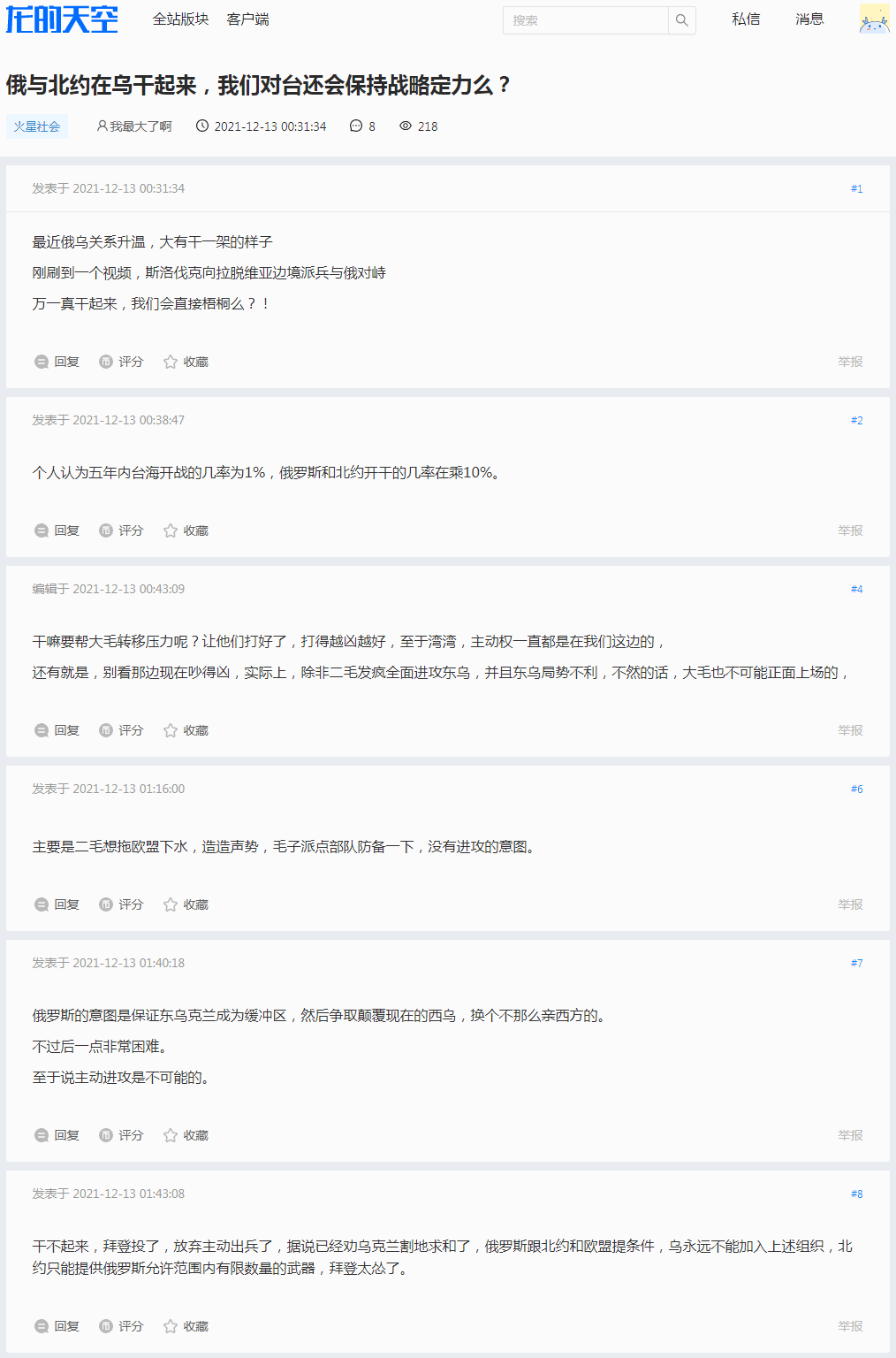Open 消息 notifications
The height and width of the screenshot is (1358, 896).
click(x=809, y=19)
